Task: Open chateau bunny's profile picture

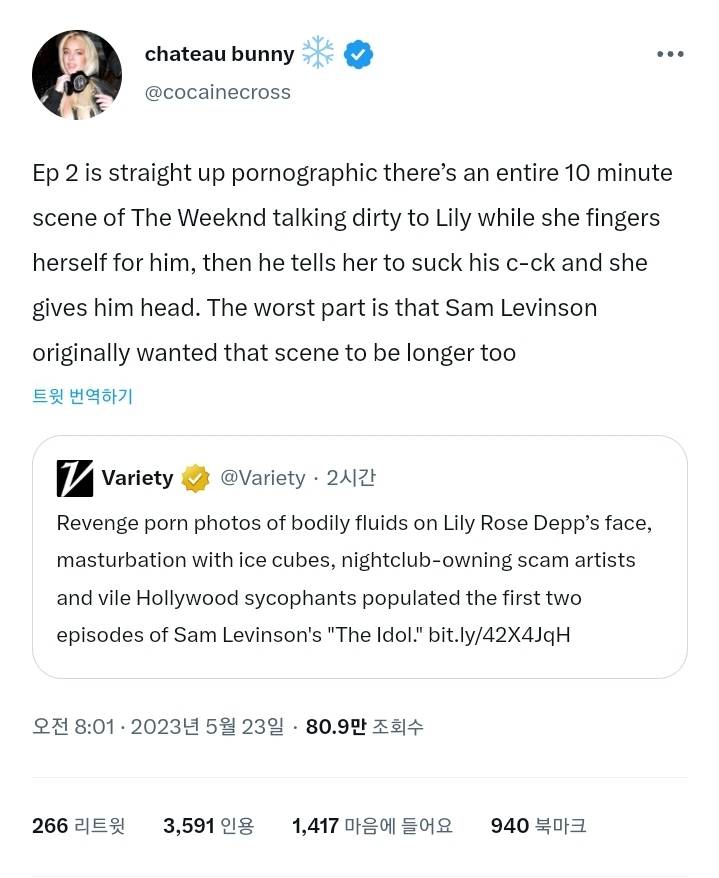Action: click(x=77, y=75)
